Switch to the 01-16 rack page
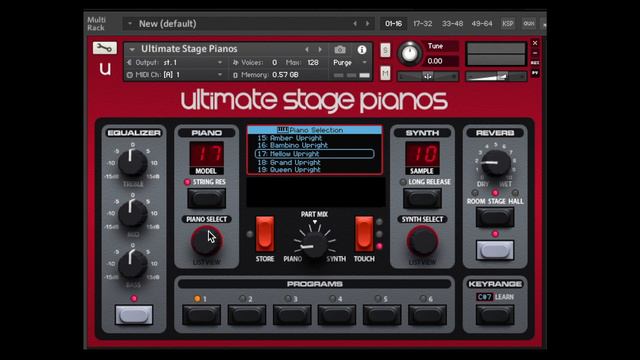This screenshot has height=360, width=640. 393,24
